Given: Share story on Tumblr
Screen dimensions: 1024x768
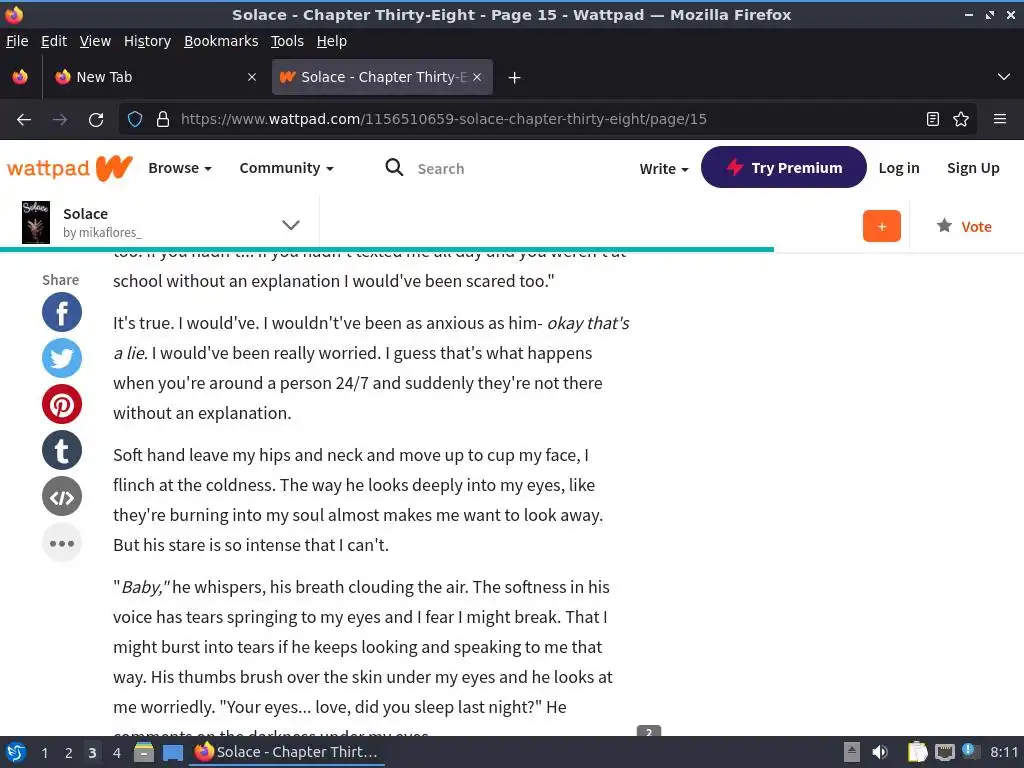Looking at the screenshot, I should (61, 451).
